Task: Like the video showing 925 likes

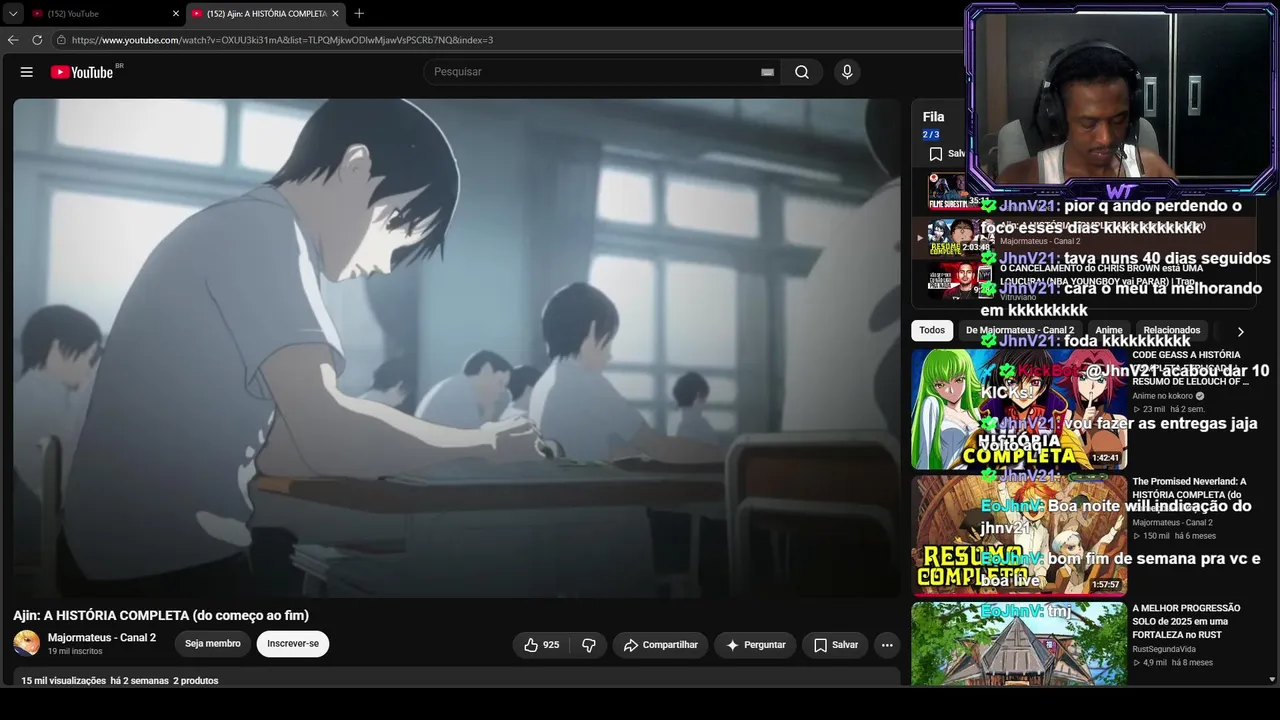Action: click(541, 645)
